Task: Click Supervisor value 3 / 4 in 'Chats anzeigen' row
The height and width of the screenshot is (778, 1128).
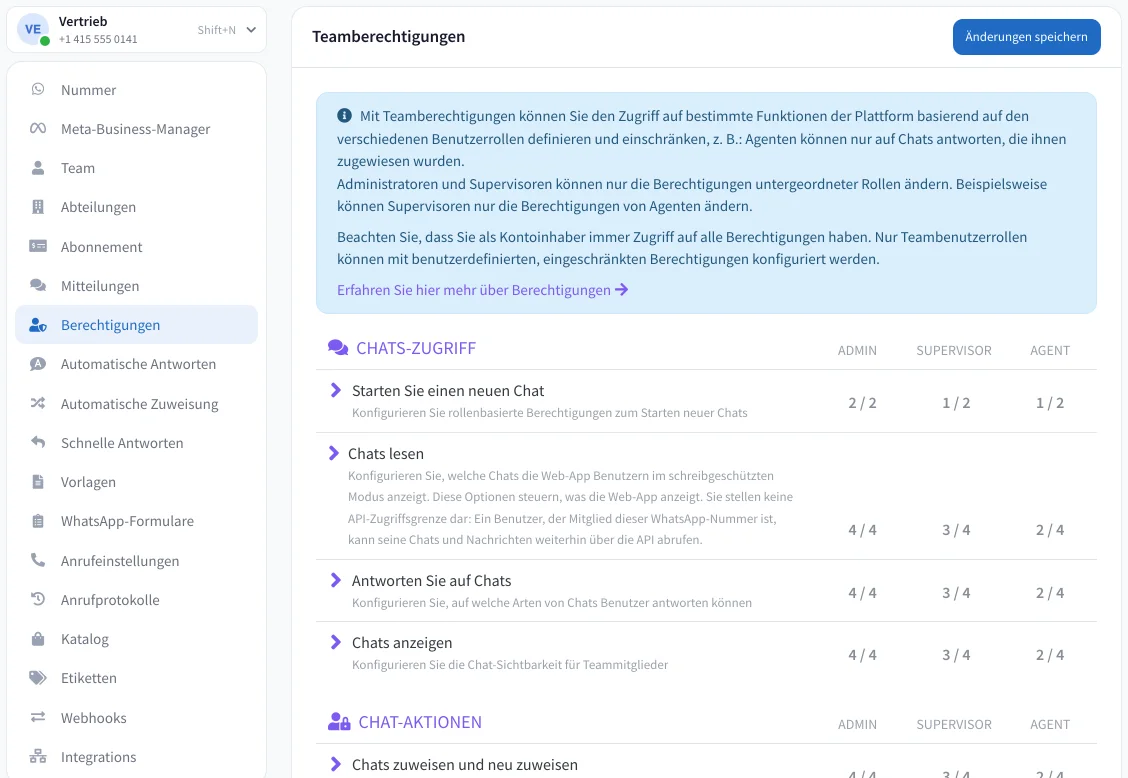Action: (x=956, y=655)
